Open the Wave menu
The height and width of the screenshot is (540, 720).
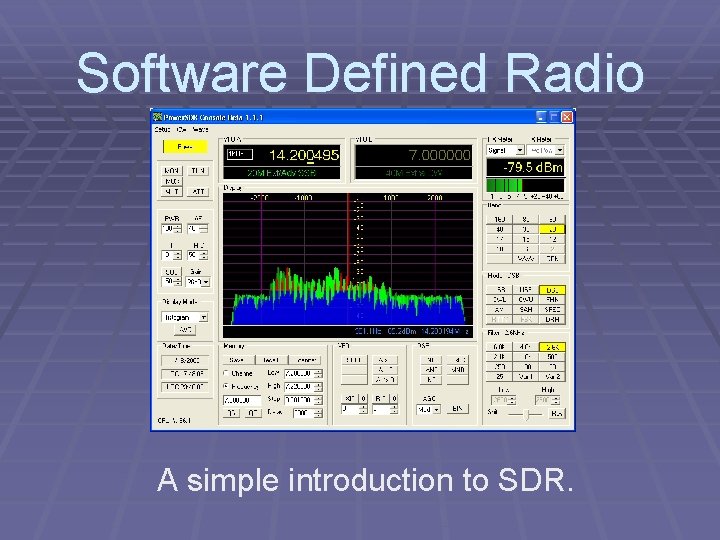pos(200,130)
